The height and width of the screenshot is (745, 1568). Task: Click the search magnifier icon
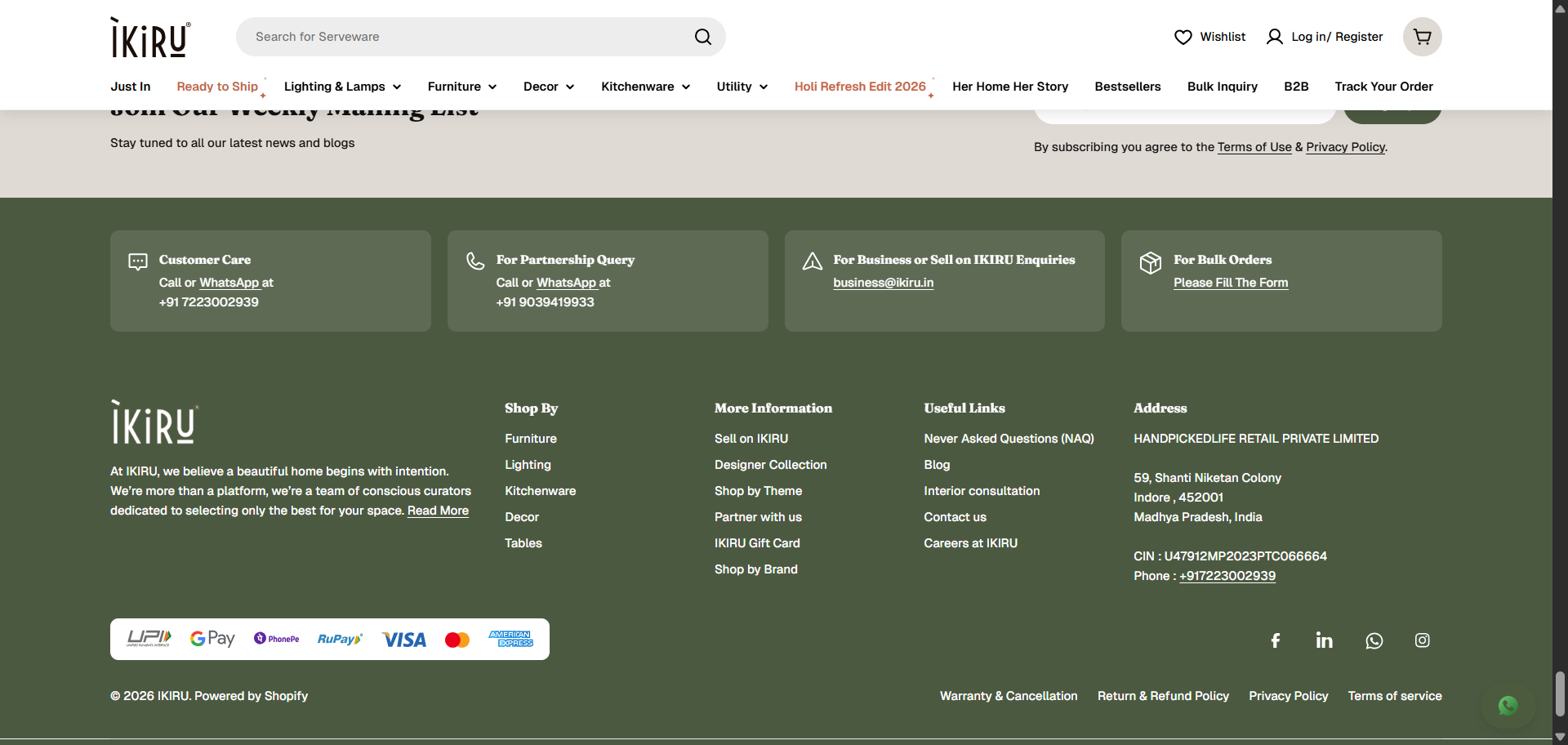(x=702, y=37)
